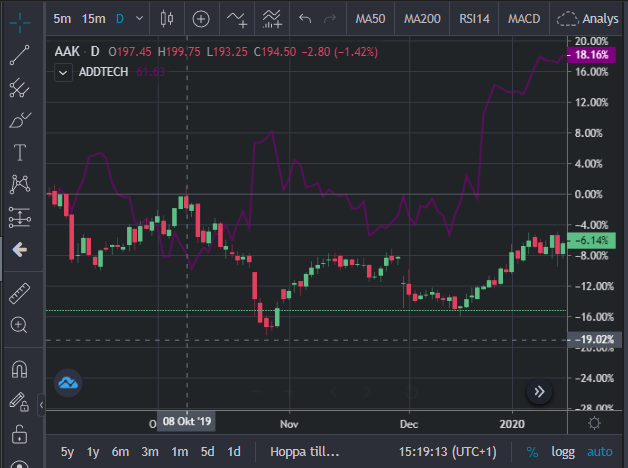Open the ruler measure tool
The height and width of the screenshot is (468, 628).
[19, 293]
